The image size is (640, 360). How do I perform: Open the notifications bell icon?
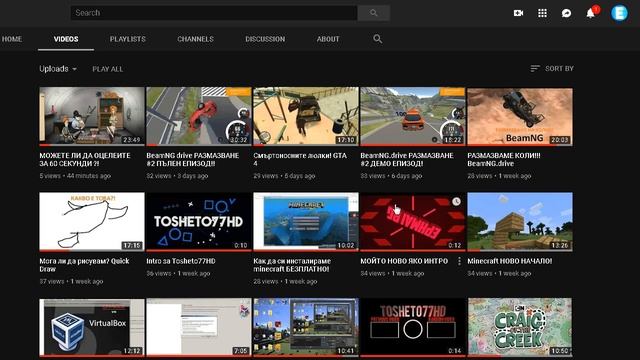[x=591, y=13]
